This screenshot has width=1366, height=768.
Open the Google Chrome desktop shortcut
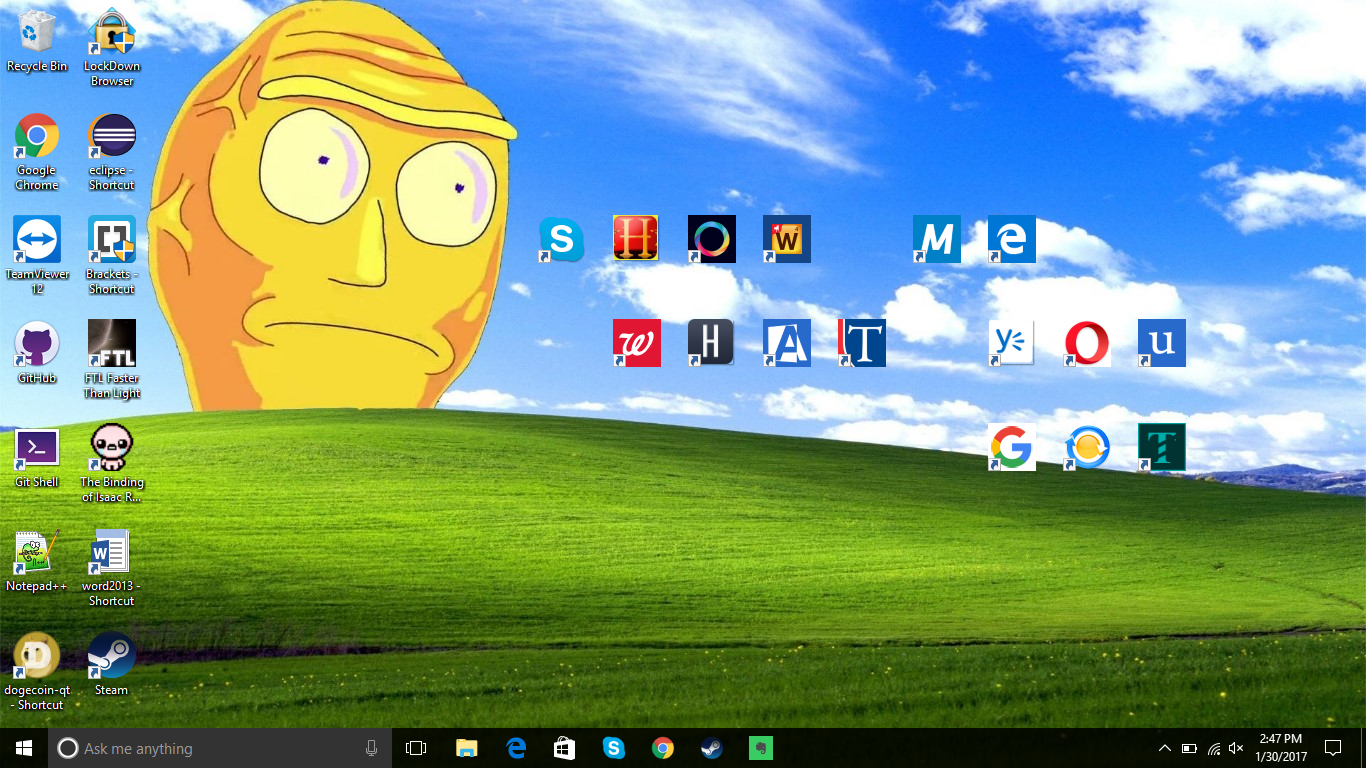pos(37,151)
